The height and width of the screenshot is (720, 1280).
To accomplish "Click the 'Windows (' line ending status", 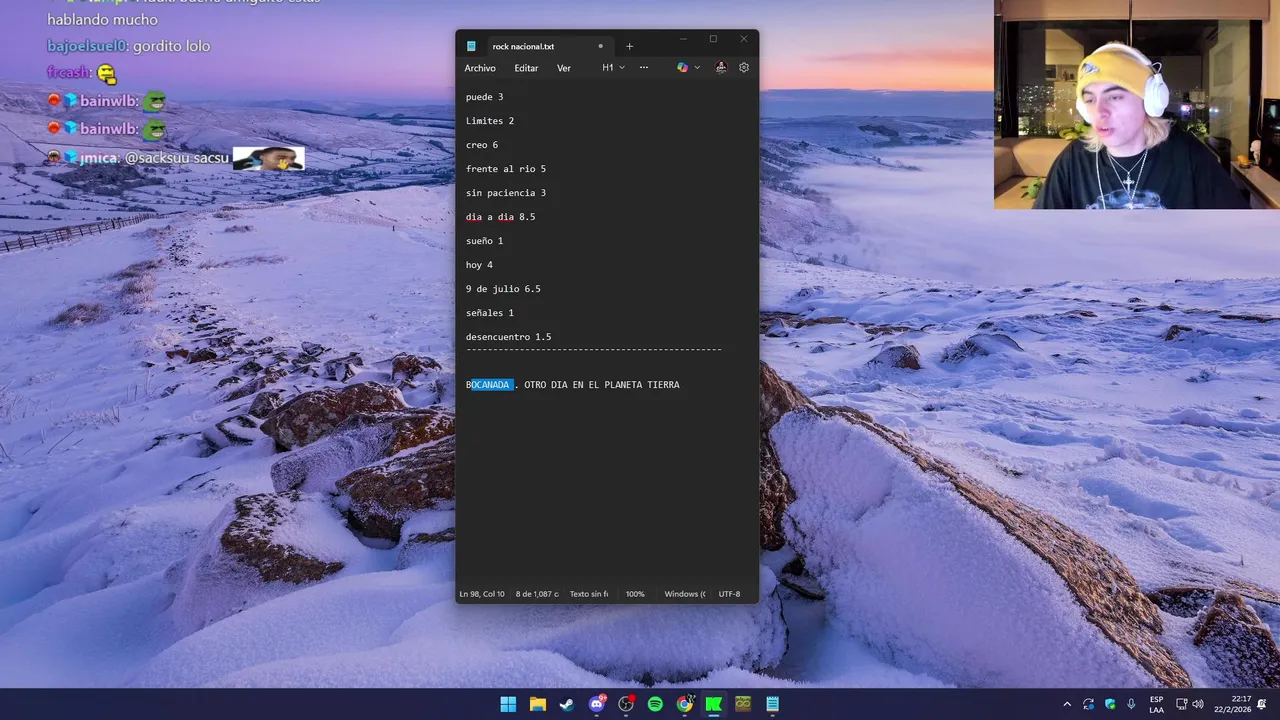I will (685, 594).
